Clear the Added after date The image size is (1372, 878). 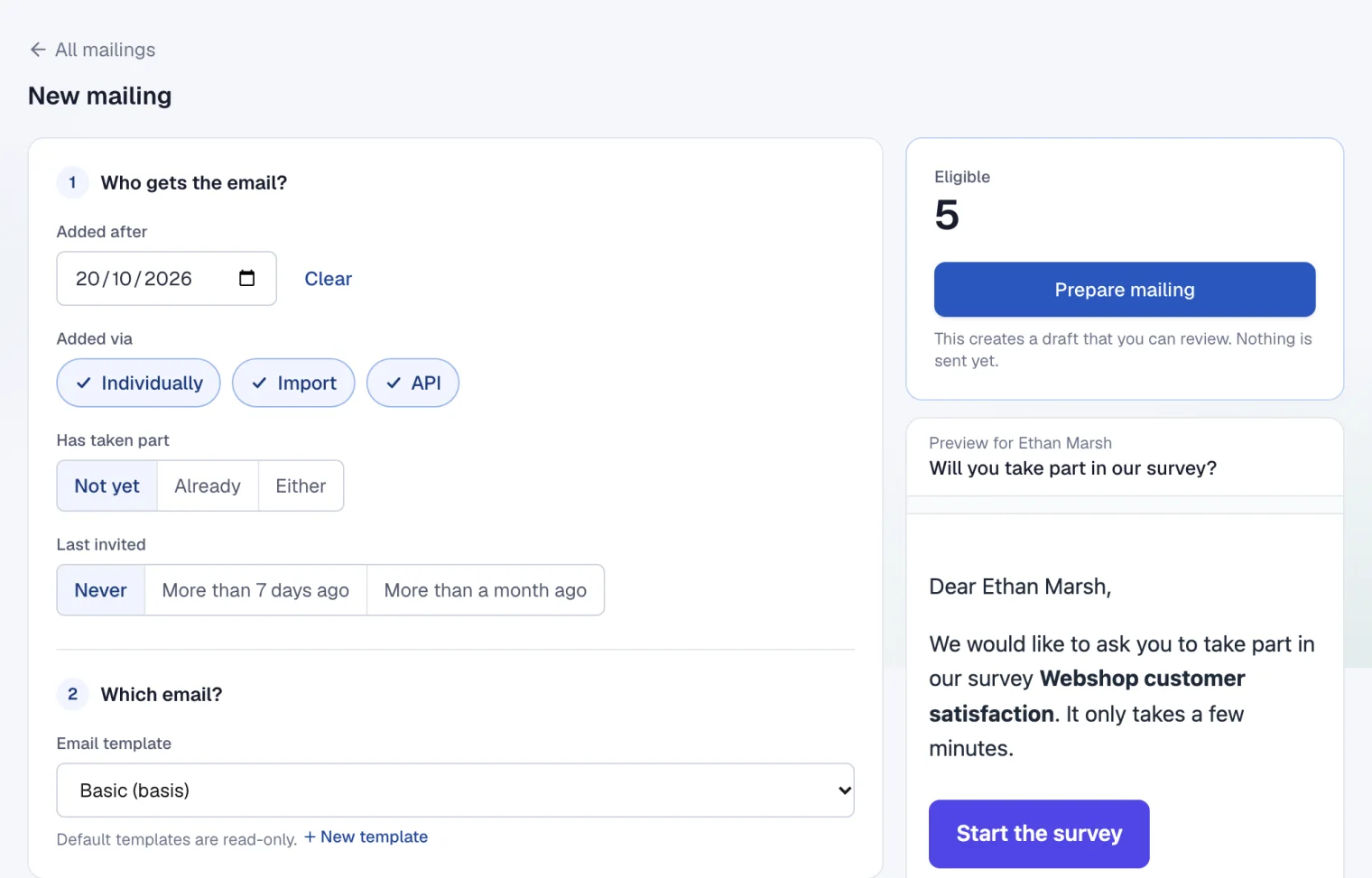point(328,279)
